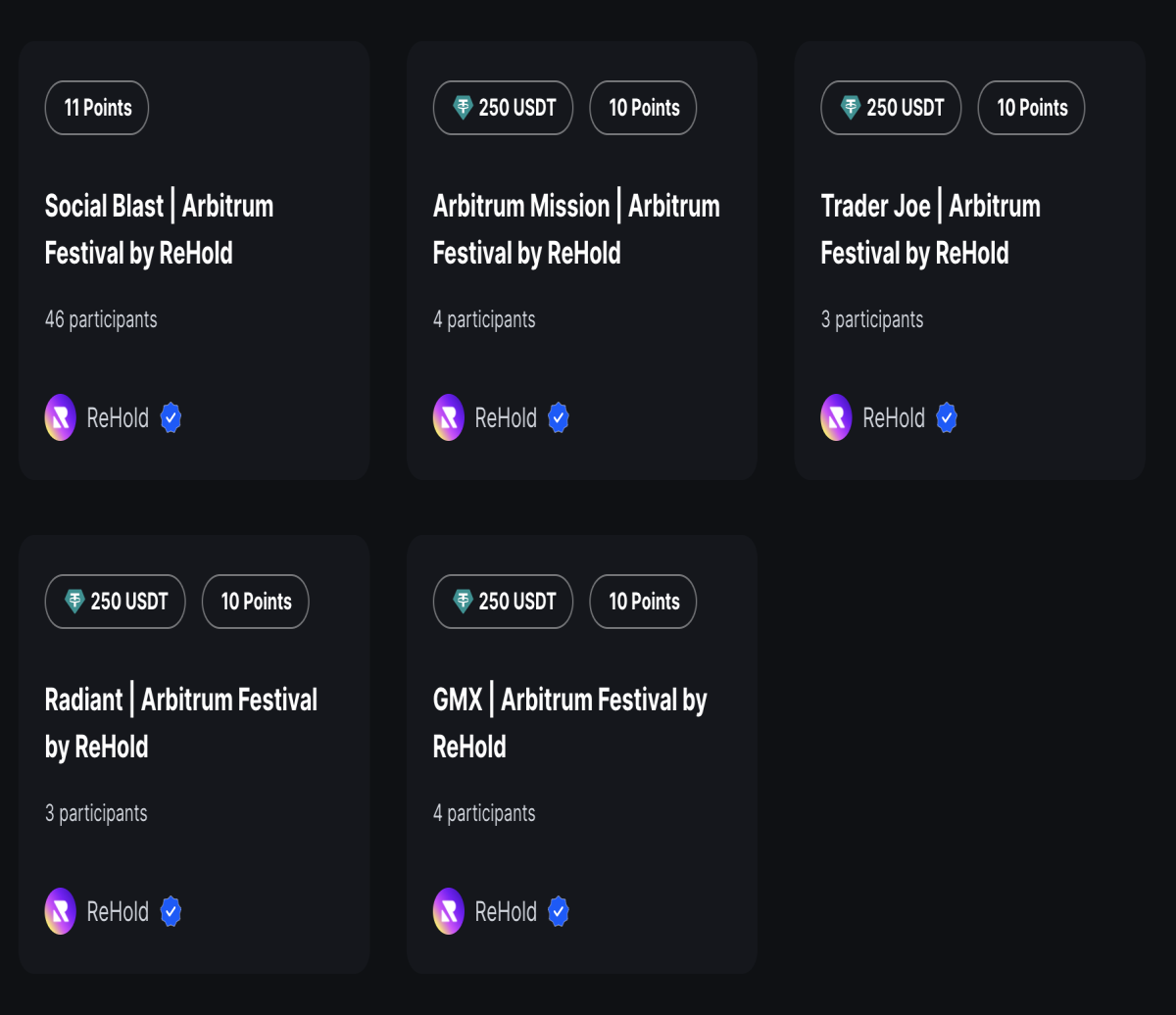1176x1015 pixels.
Task: Click verified badge in Arbitrum Mission card
Action: pos(559,417)
